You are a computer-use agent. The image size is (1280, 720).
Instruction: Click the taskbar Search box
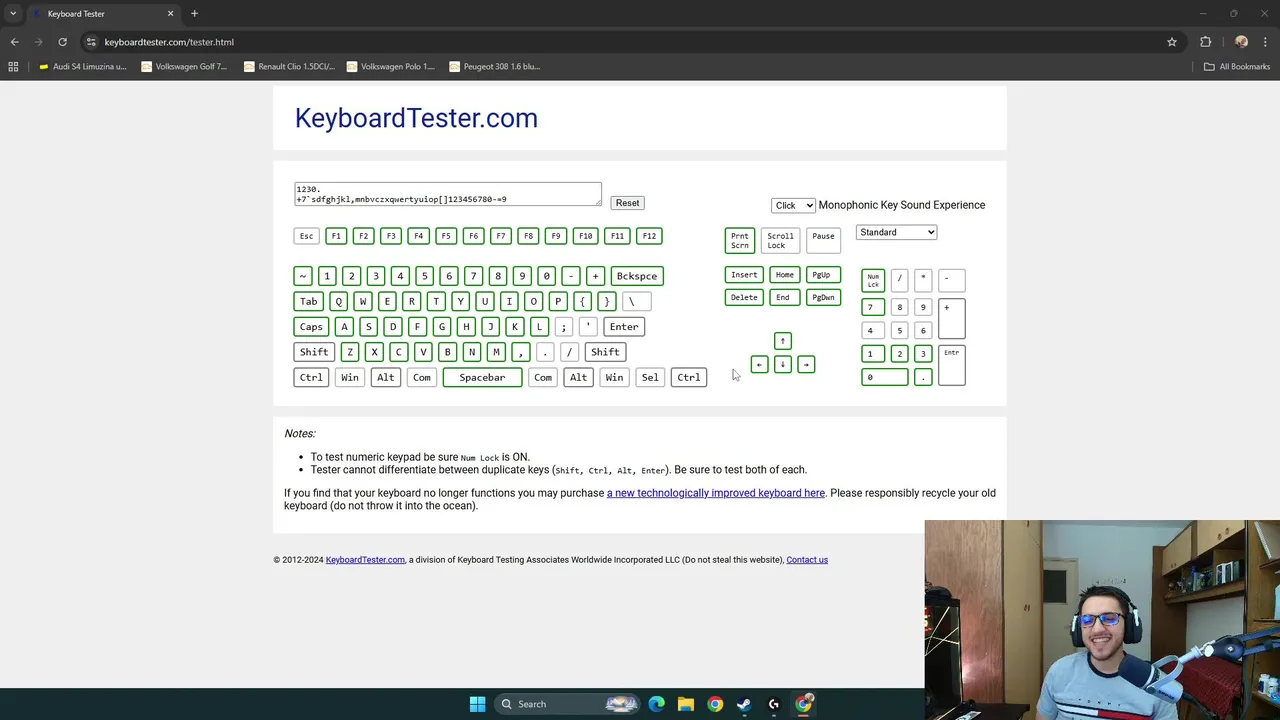click(x=568, y=704)
